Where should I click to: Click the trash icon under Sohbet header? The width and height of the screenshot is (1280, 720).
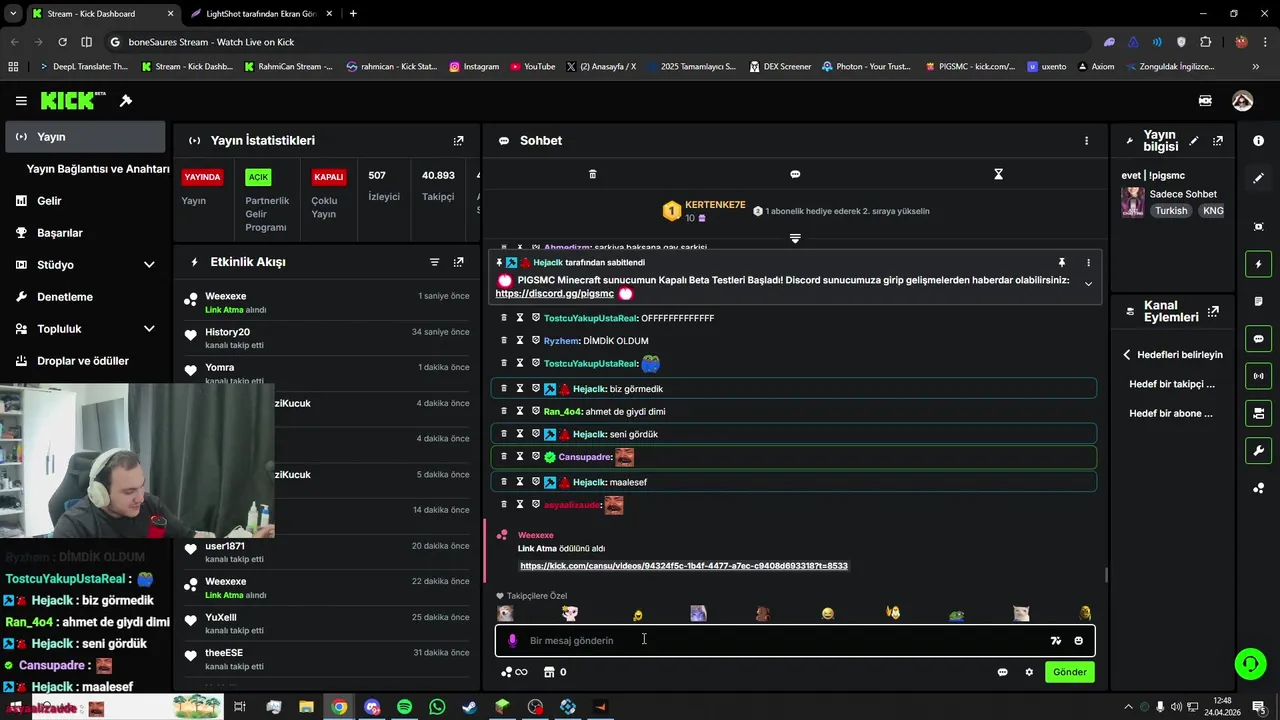click(x=592, y=174)
